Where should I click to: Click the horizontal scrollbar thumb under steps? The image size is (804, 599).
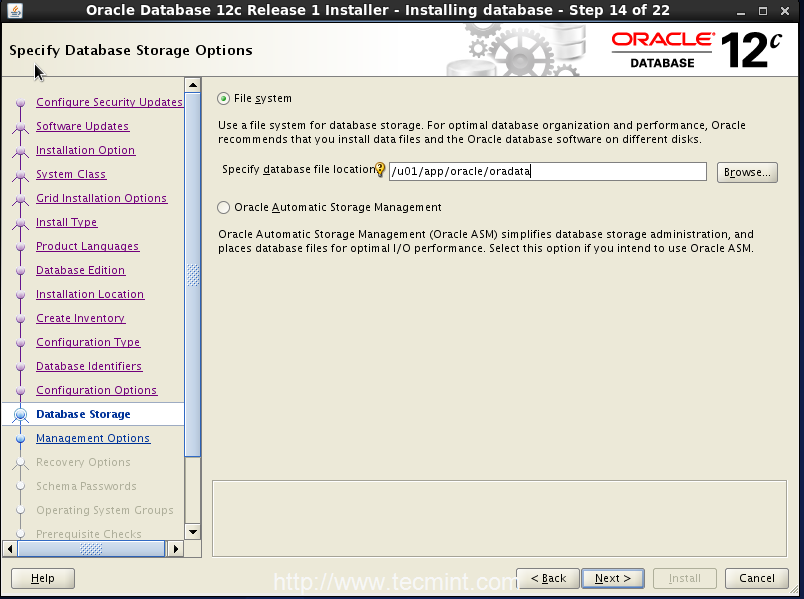[91, 549]
